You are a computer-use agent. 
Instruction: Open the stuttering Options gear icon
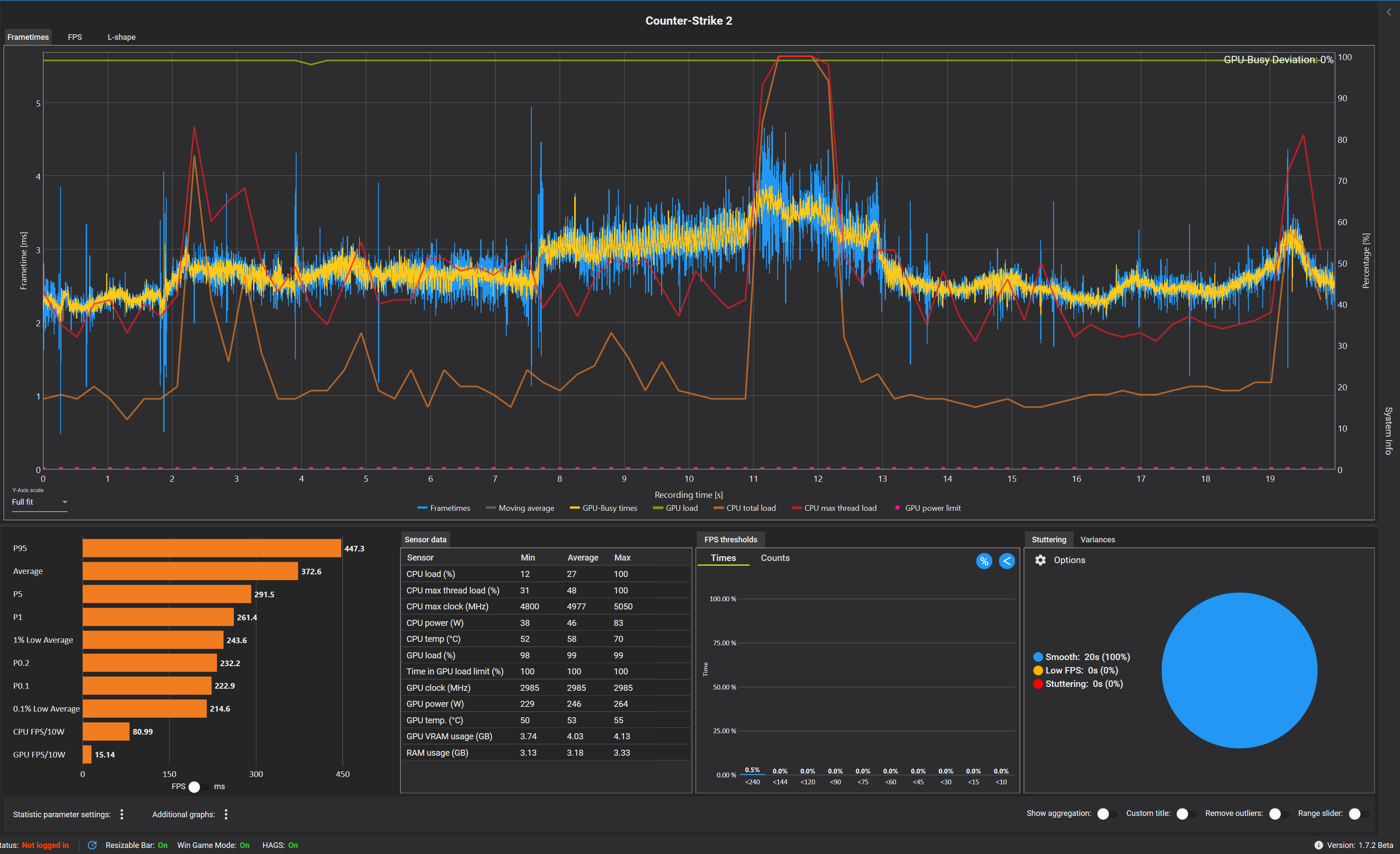1040,560
